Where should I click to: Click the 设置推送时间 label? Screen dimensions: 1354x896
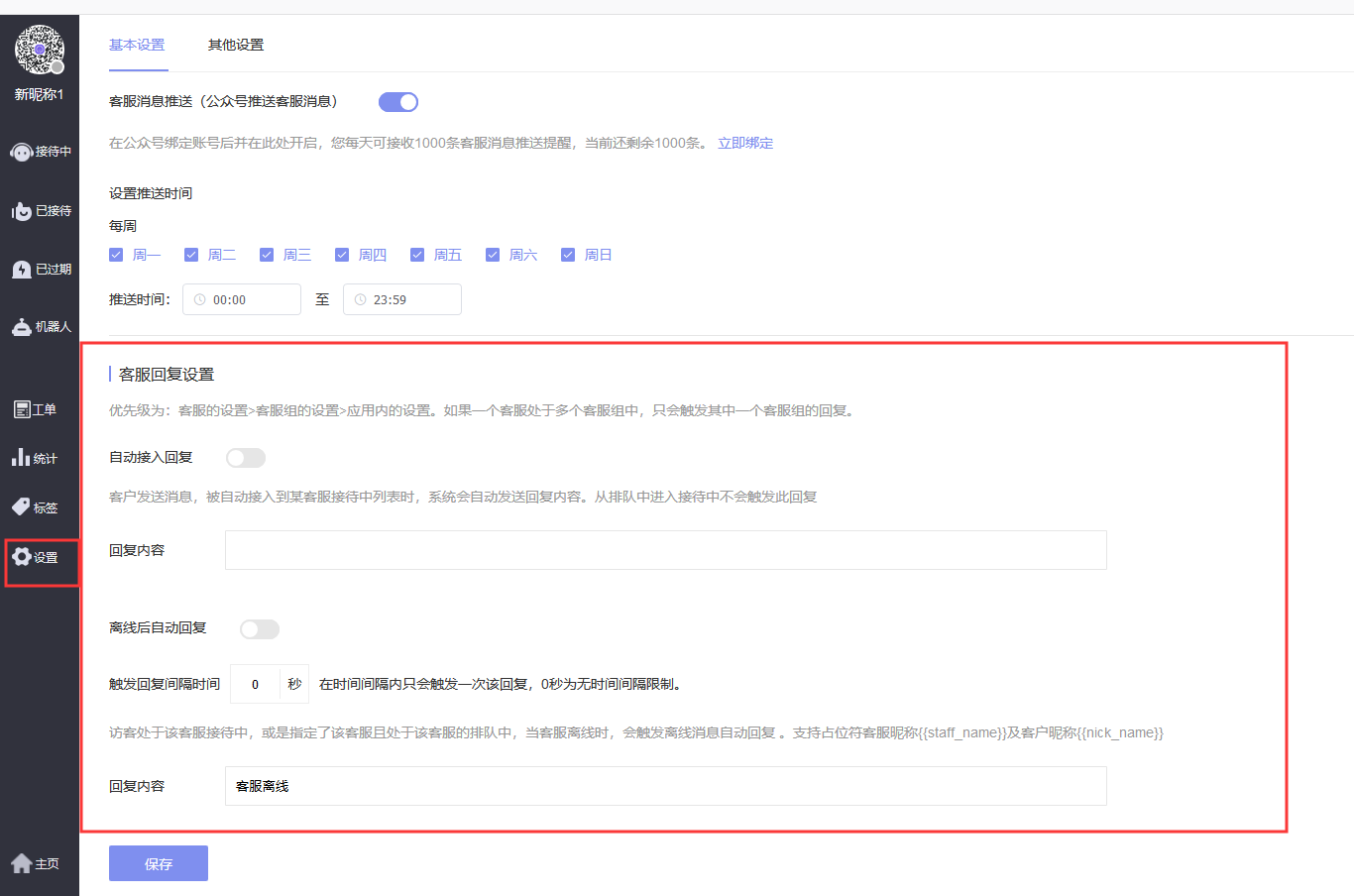(151, 193)
